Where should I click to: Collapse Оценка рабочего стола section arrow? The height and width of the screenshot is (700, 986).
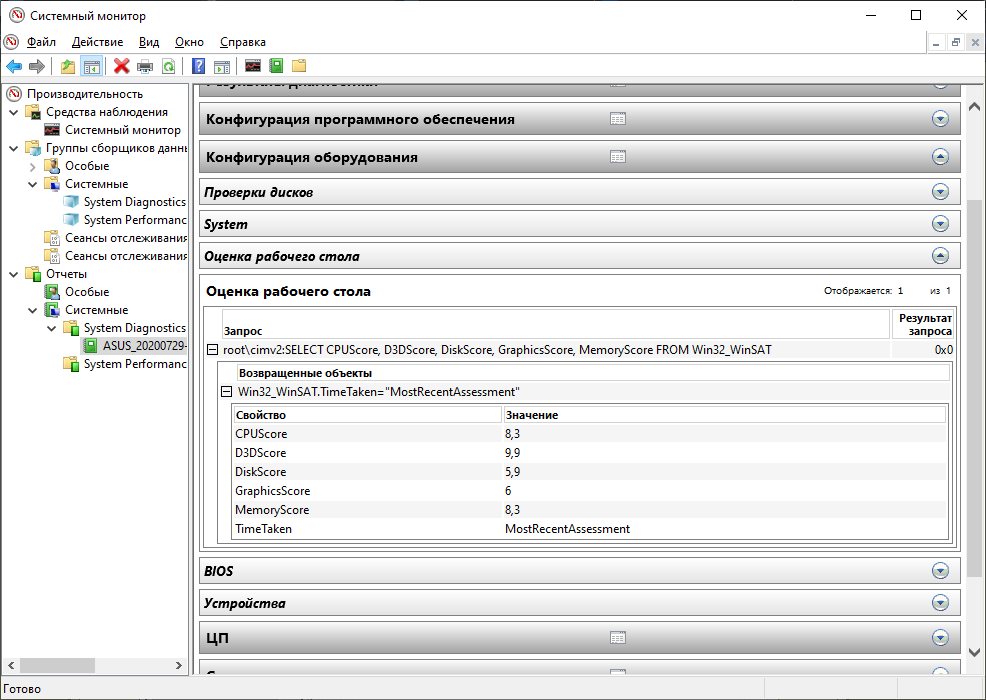(x=940, y=256)
